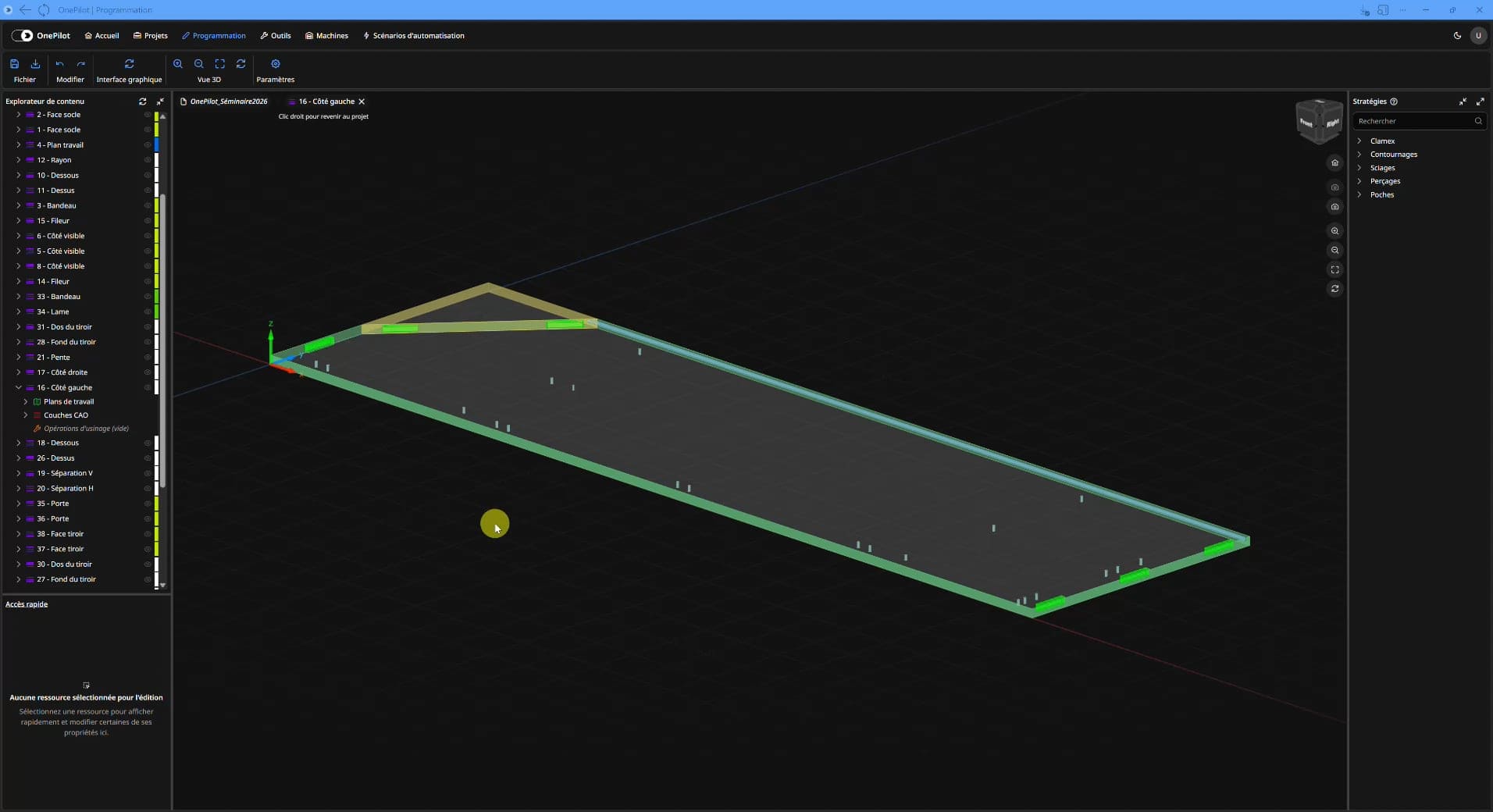Close the 16 - Côté gauche tab
Image resolution: width=1493 pixels, height=812 pixels.
tap(362, 101)
